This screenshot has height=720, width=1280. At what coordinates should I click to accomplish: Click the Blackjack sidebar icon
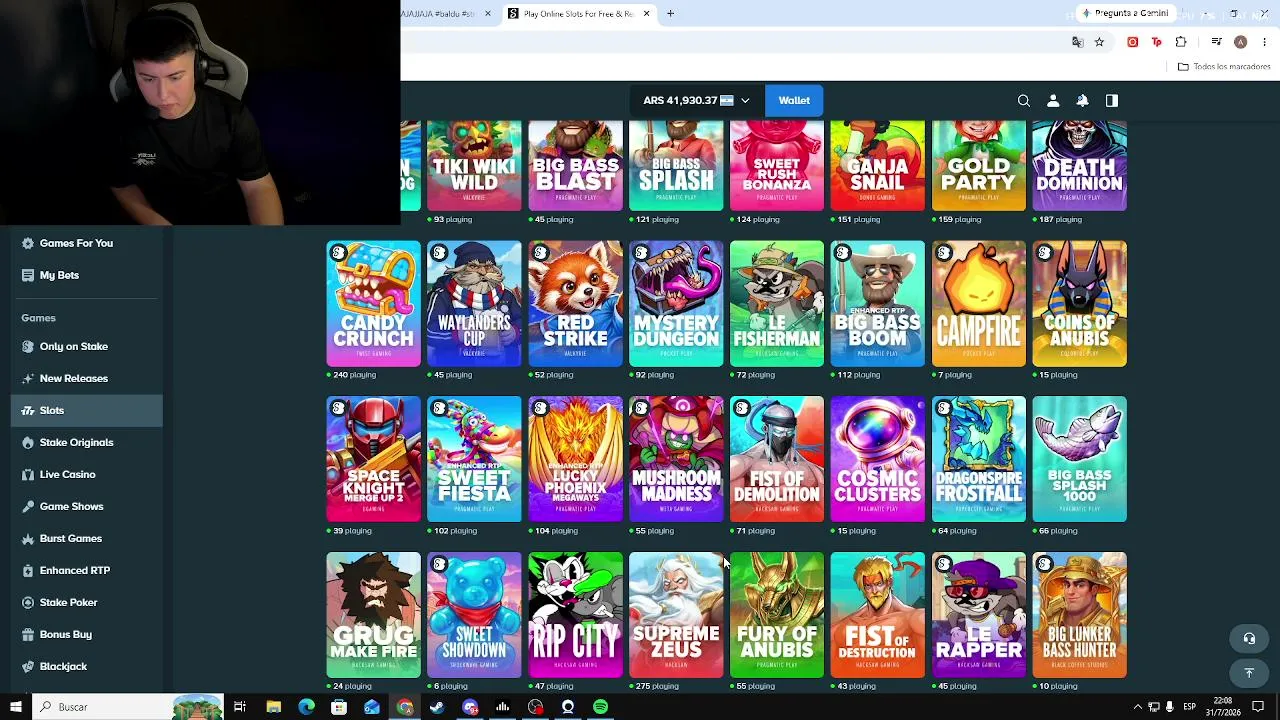click(28, 666)
